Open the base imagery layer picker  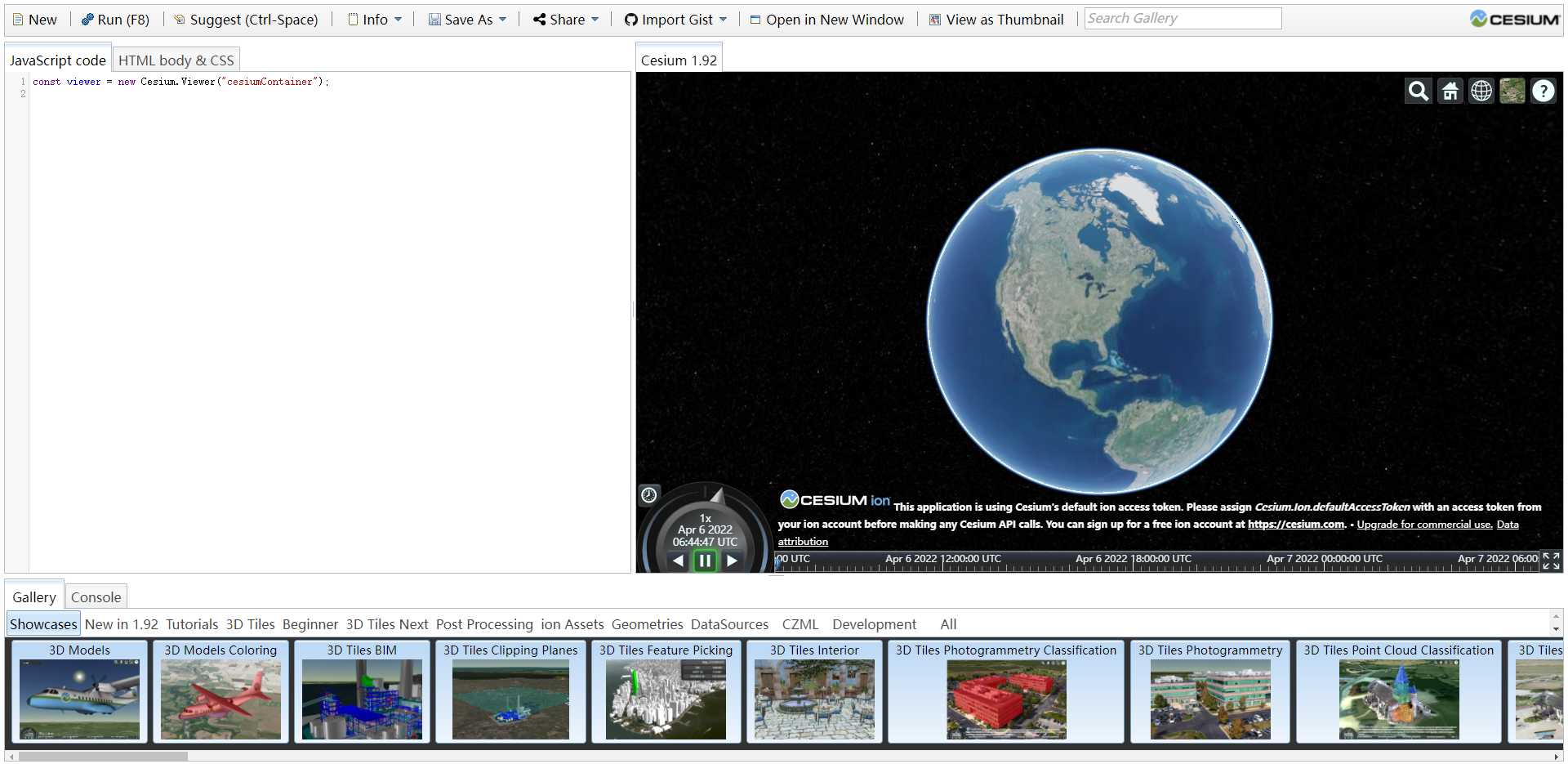(1512, 91)
